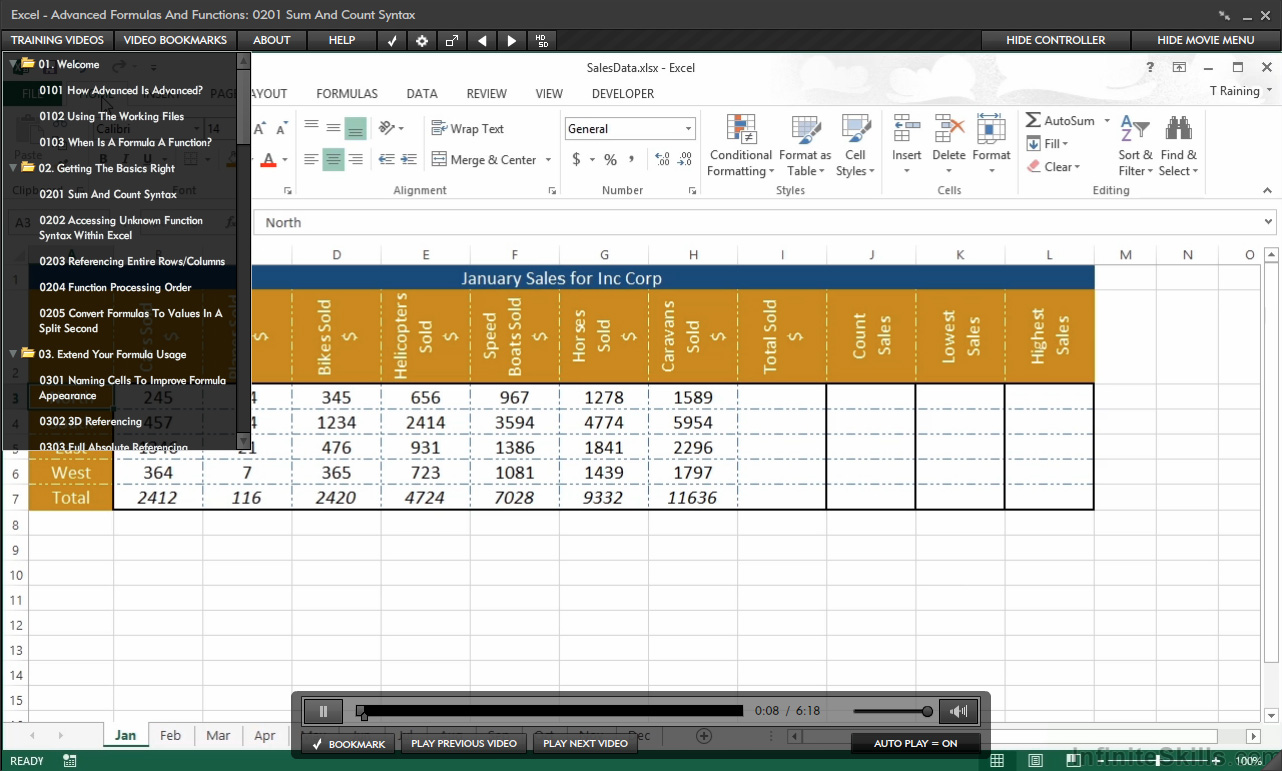Open font color dropdown arrow
This screenshot has width=1282, height=771.
(x=284, y=160)
